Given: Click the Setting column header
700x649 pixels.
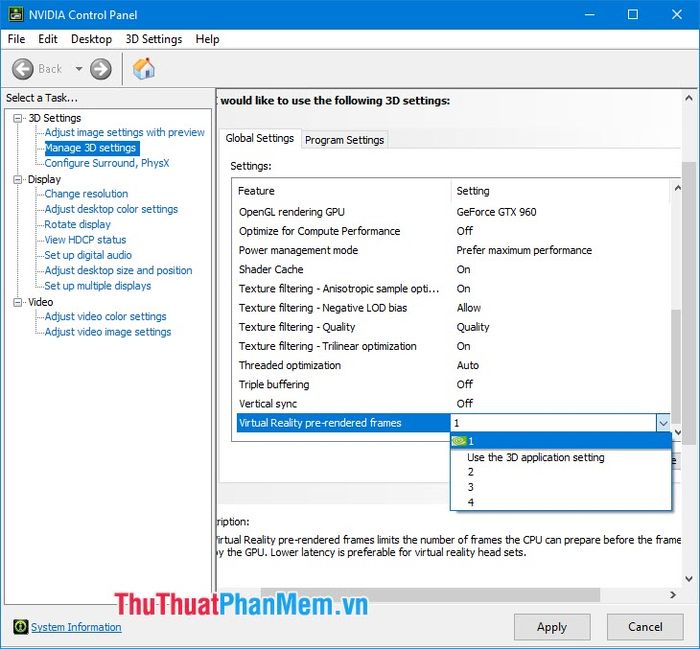Looking at the screenshot, I should (x=561, y=191).
